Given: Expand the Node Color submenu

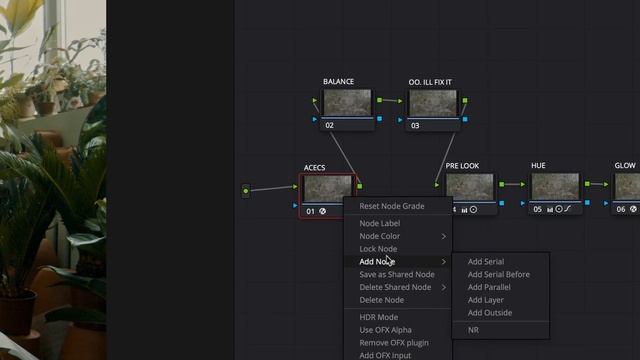Looking at the screenshot, I should pos(398,236).
